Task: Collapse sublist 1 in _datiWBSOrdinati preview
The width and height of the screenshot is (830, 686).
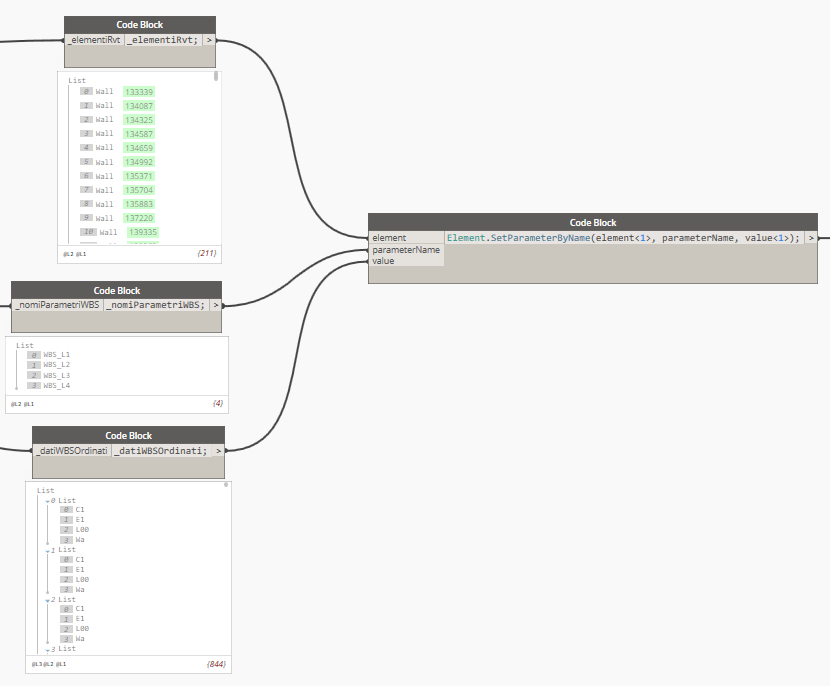Action: (x=47, y=550)
